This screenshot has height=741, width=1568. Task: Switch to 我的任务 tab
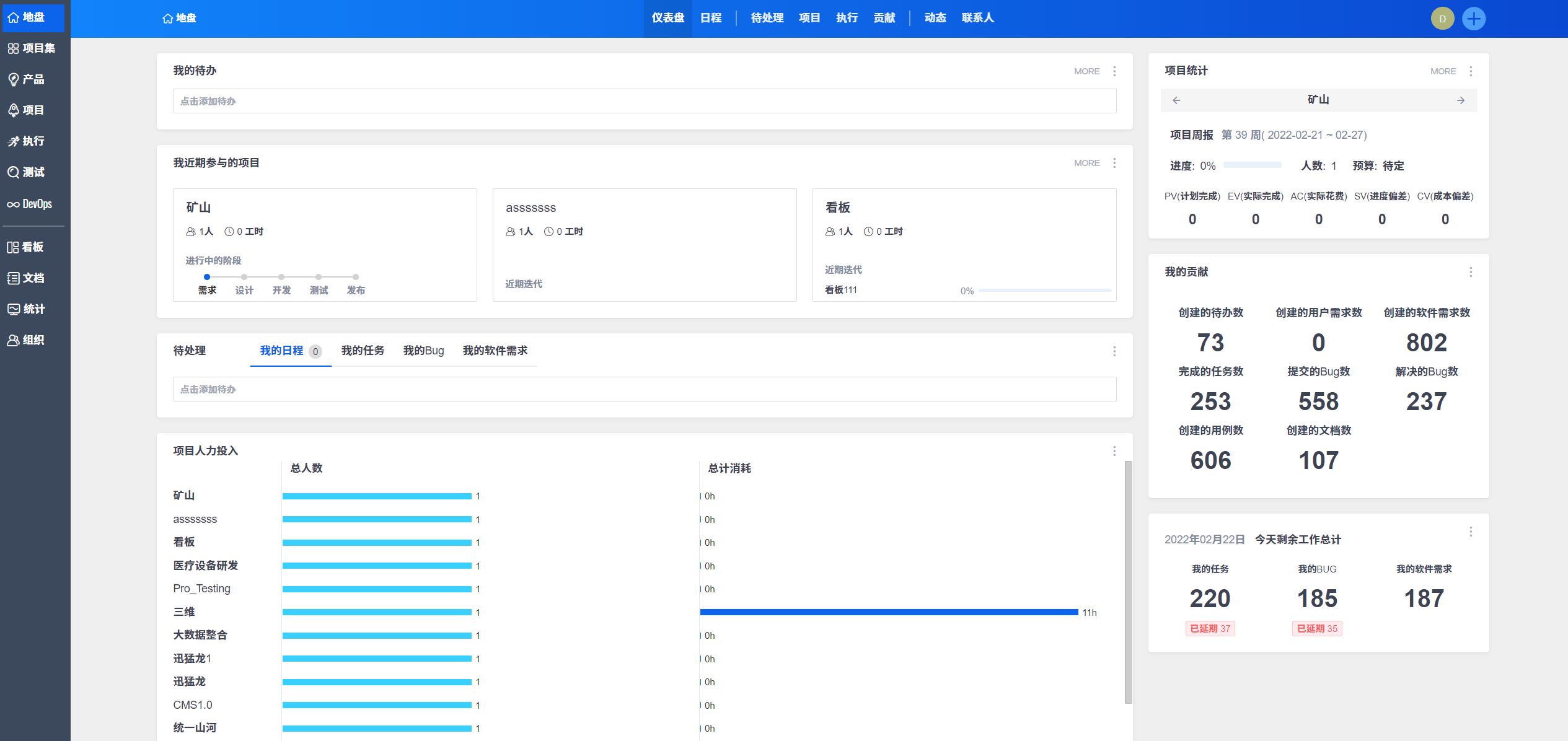click(x=363, y=351)
